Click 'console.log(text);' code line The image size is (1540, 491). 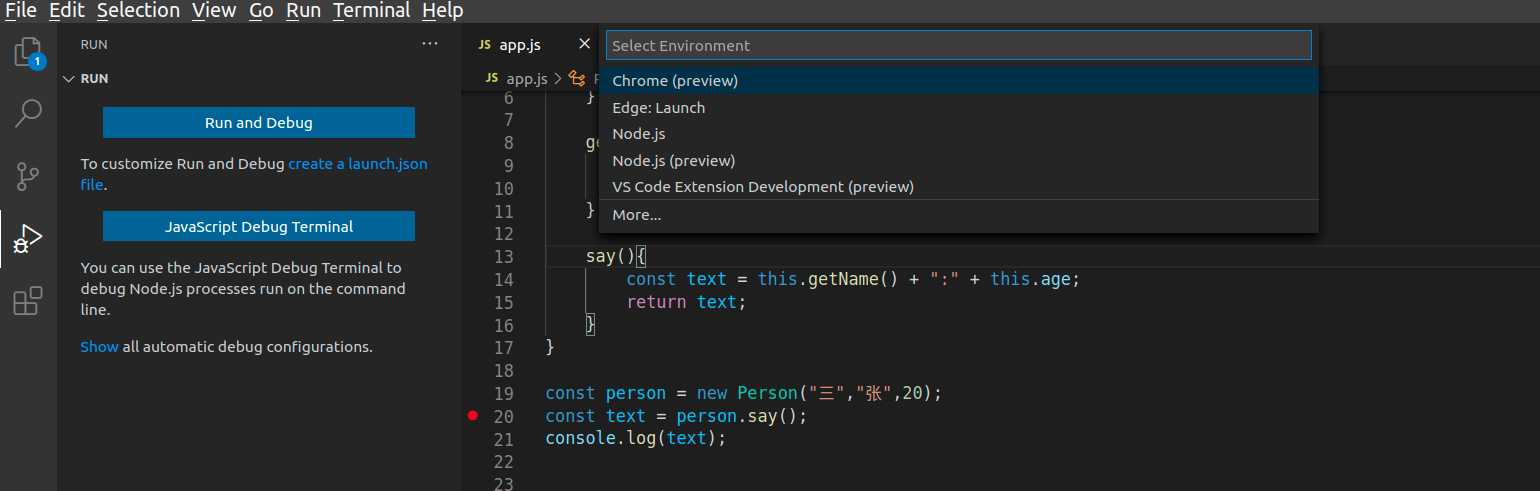tap(635, 438)
